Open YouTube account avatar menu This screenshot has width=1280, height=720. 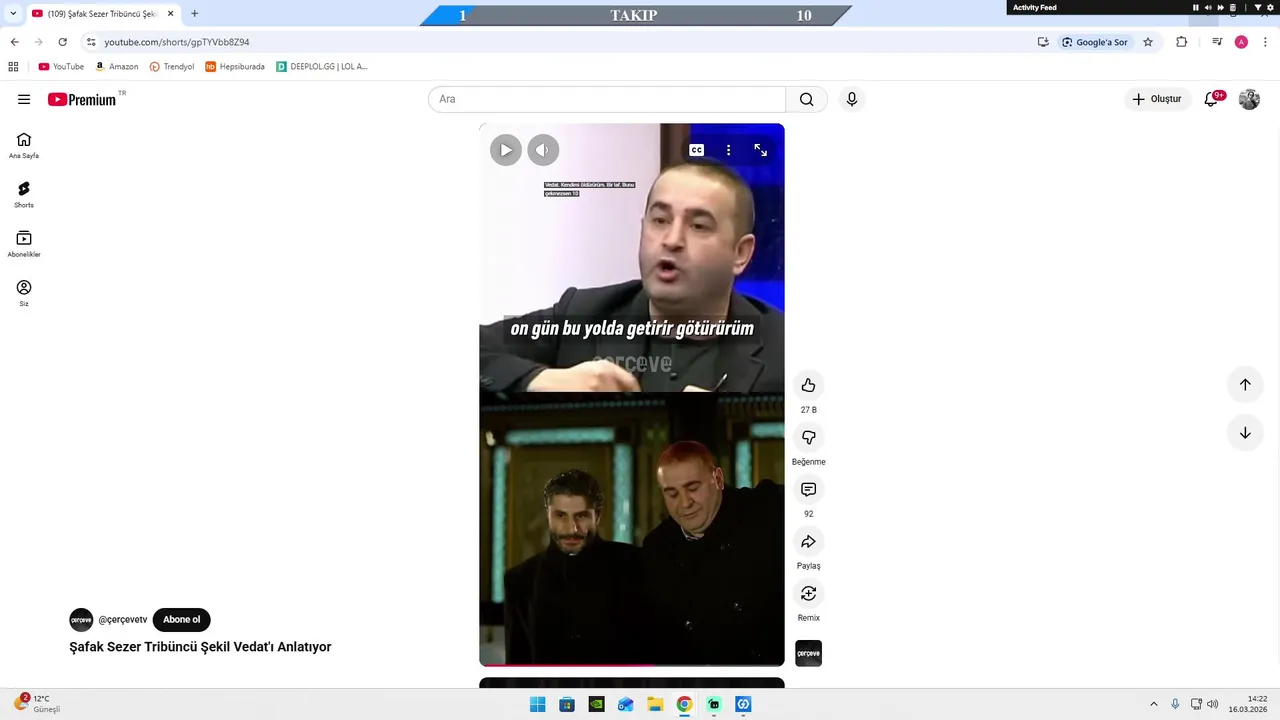1249,99
